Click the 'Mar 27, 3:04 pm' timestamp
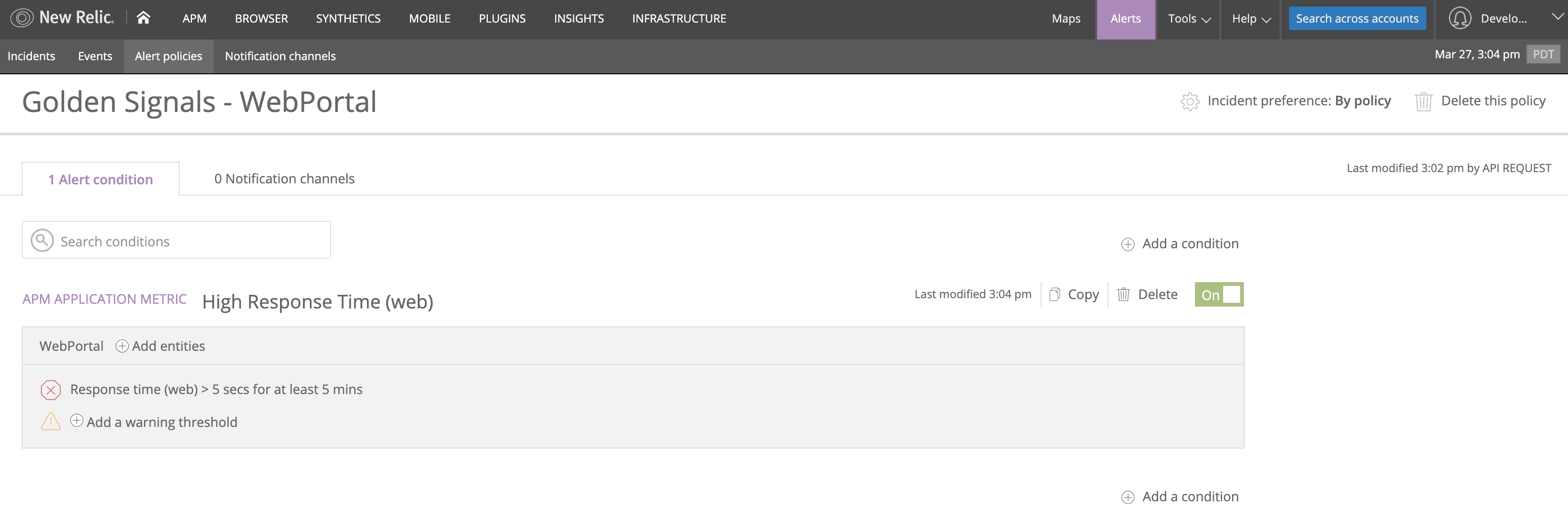This screenshot has height=529, width=1568. click(x=1477, y=54)
